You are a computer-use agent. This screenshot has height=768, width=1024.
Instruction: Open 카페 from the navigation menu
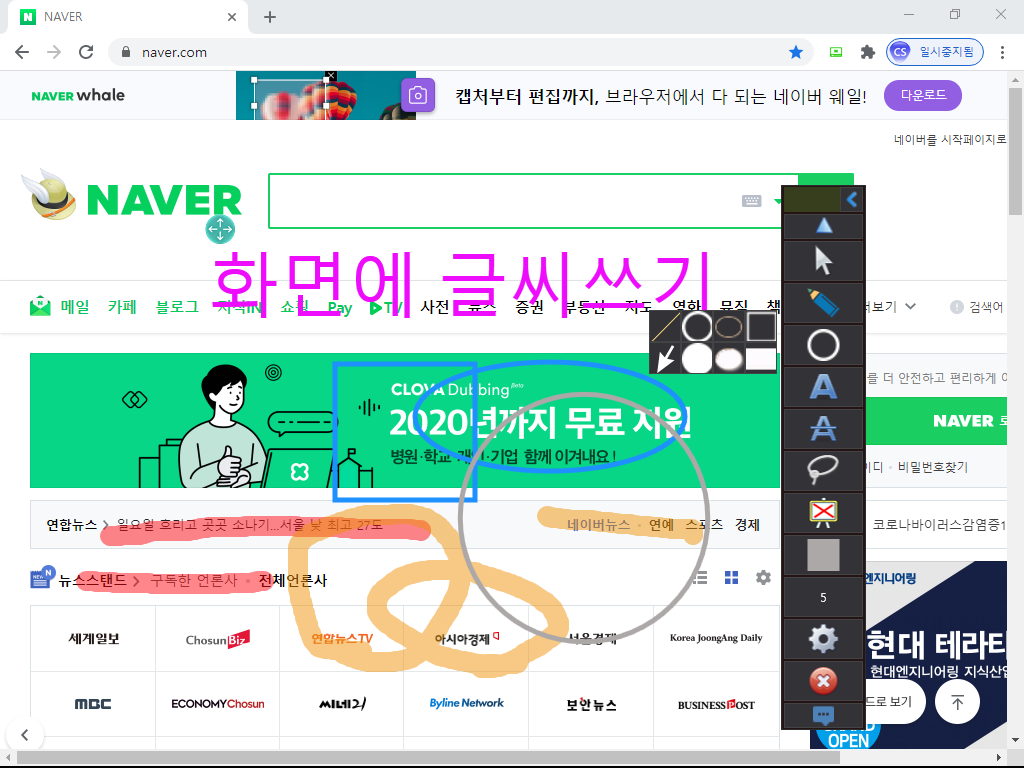click(x=122, y=306)
